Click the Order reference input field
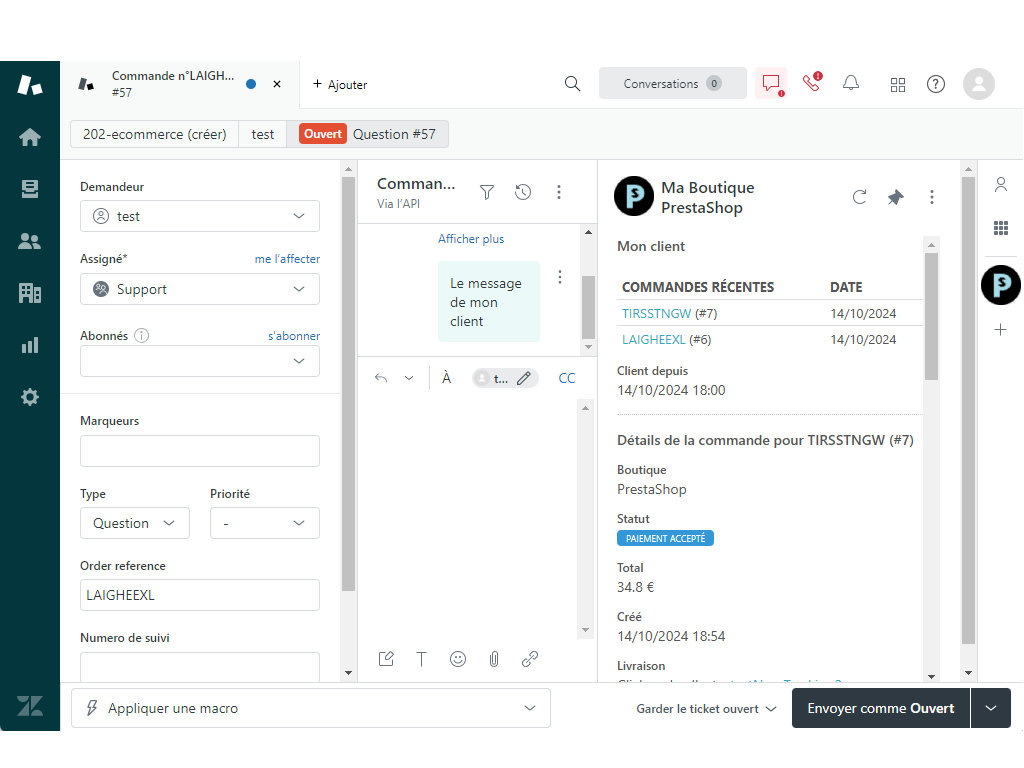This screenshot has height=768, width=1024. click(200, 595)
